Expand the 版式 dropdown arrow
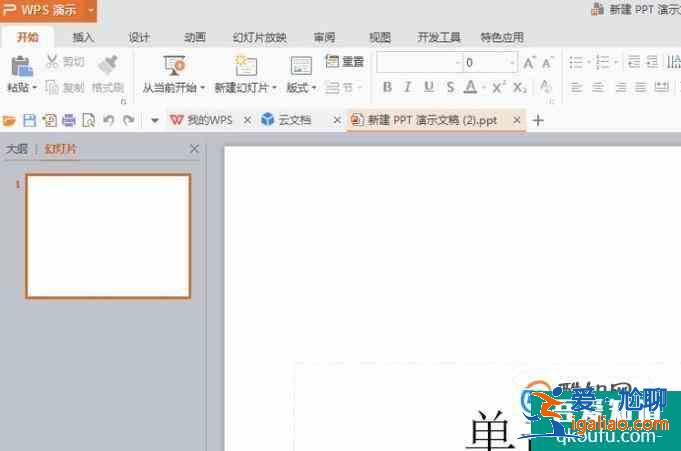 coord(314,88)
